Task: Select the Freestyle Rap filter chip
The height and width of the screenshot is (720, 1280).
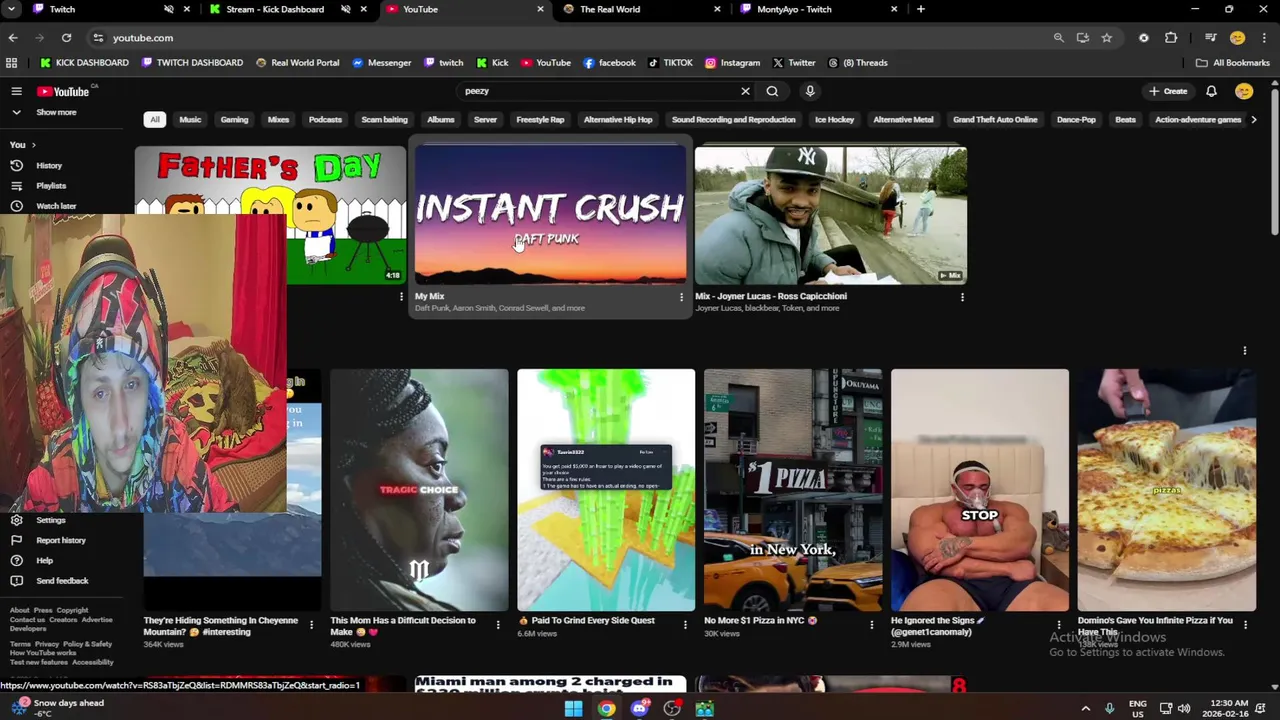Action: point(540,120)
